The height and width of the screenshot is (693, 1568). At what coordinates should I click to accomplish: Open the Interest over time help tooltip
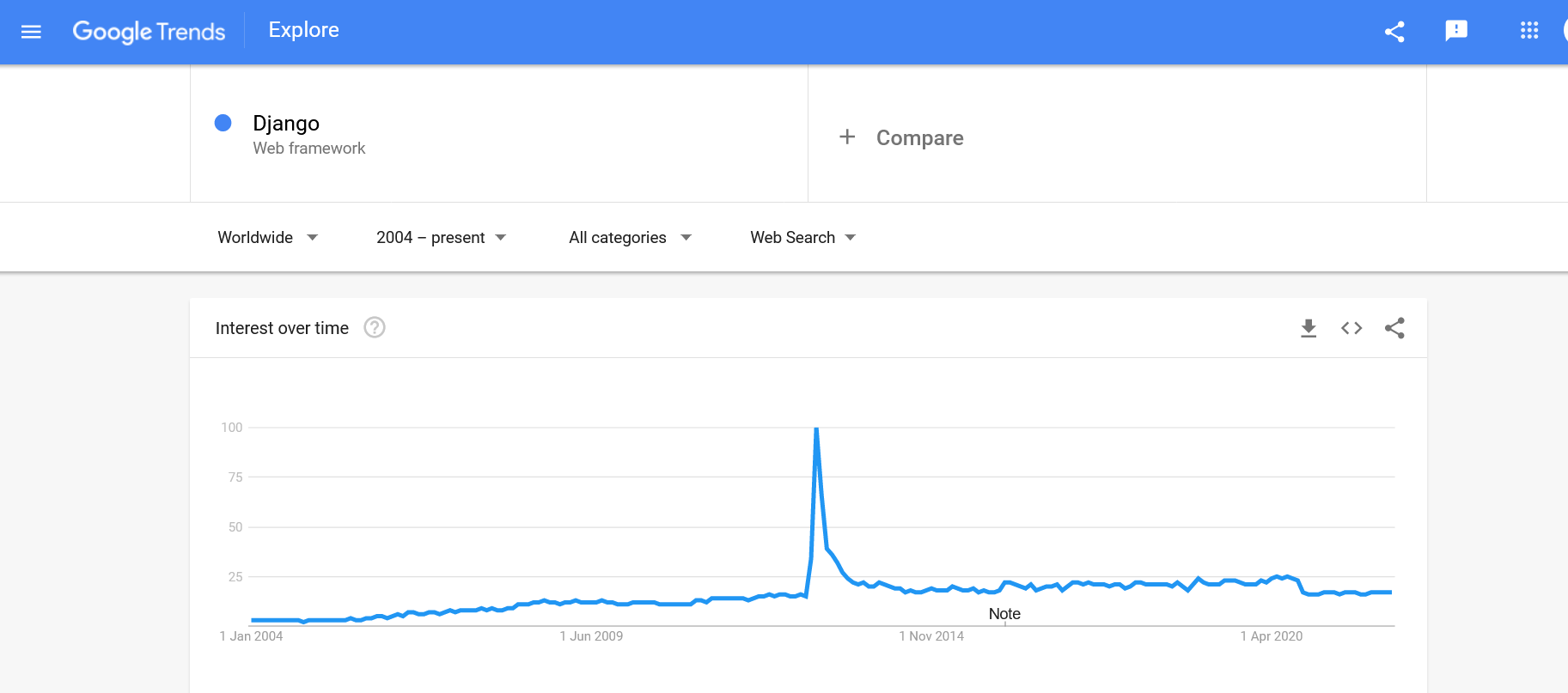point(375,327)
